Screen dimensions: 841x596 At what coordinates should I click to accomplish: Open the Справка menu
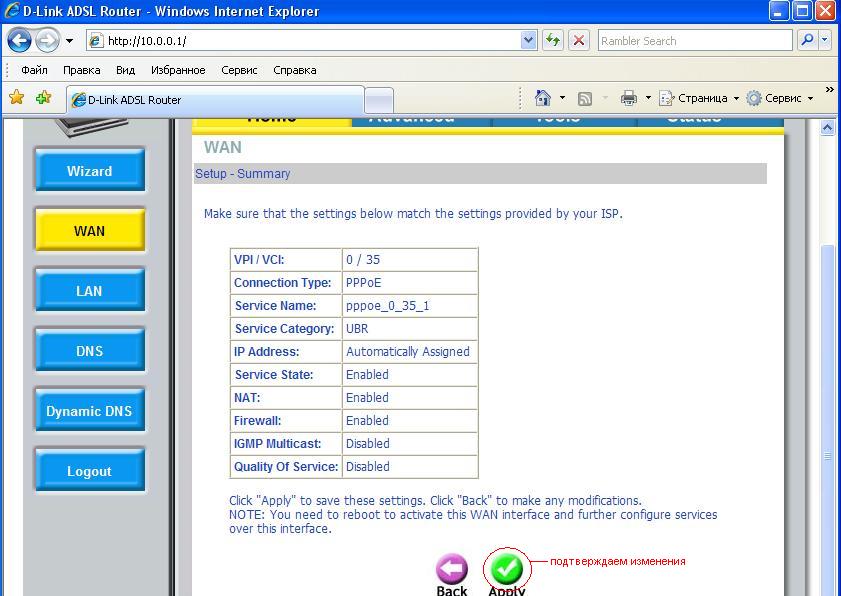tap(294, 70)
